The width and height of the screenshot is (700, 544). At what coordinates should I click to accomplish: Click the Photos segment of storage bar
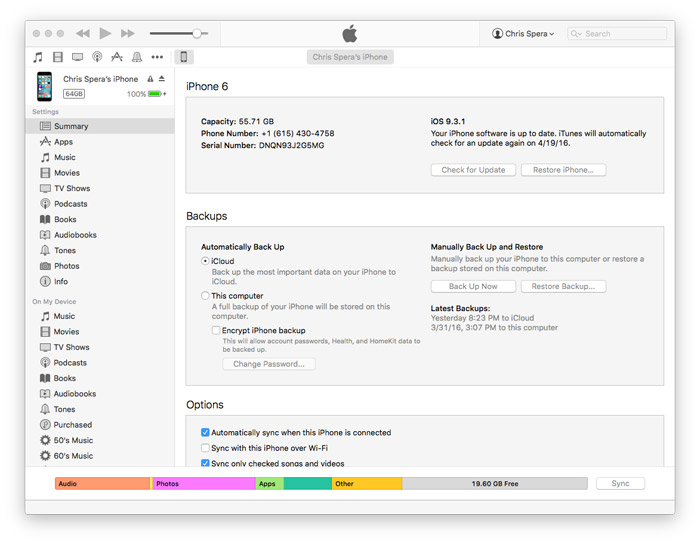coord(204,484)
